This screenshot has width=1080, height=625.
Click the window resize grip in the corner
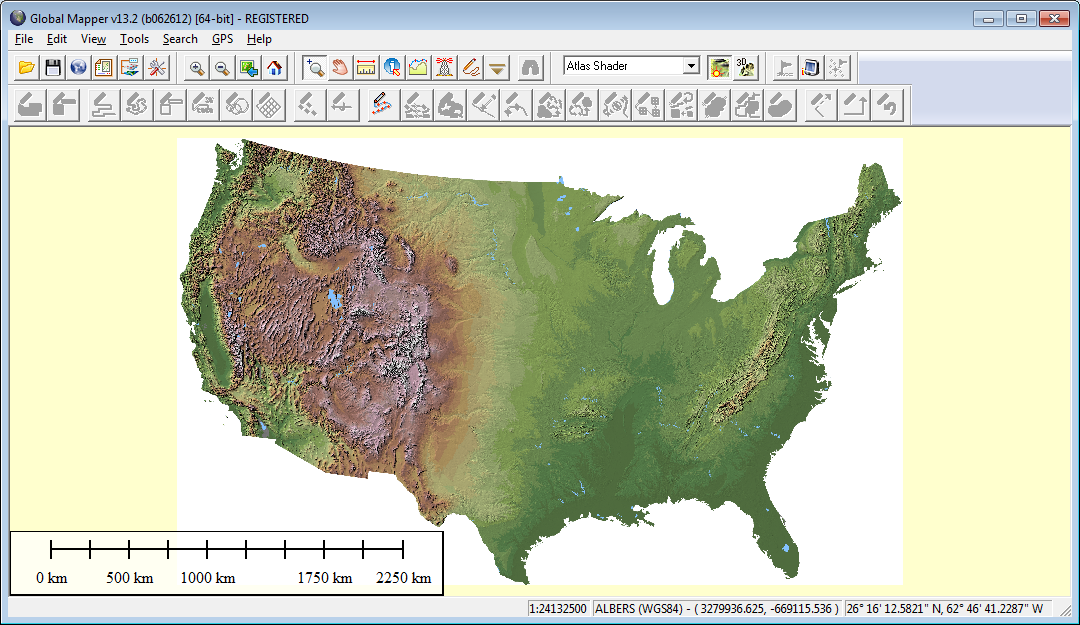click(1066, 611)
